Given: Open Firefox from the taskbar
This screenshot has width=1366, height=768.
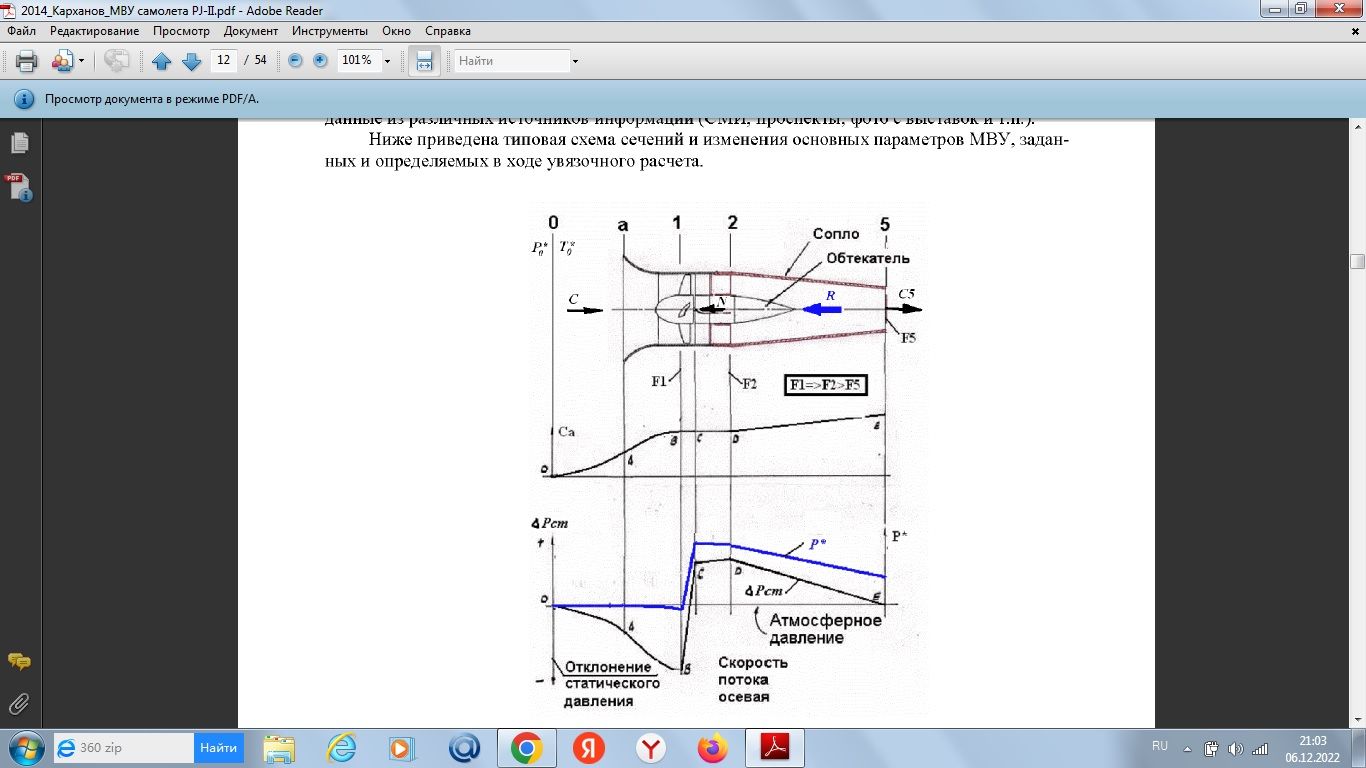Looking at the screenshot, I should point(713,748).
